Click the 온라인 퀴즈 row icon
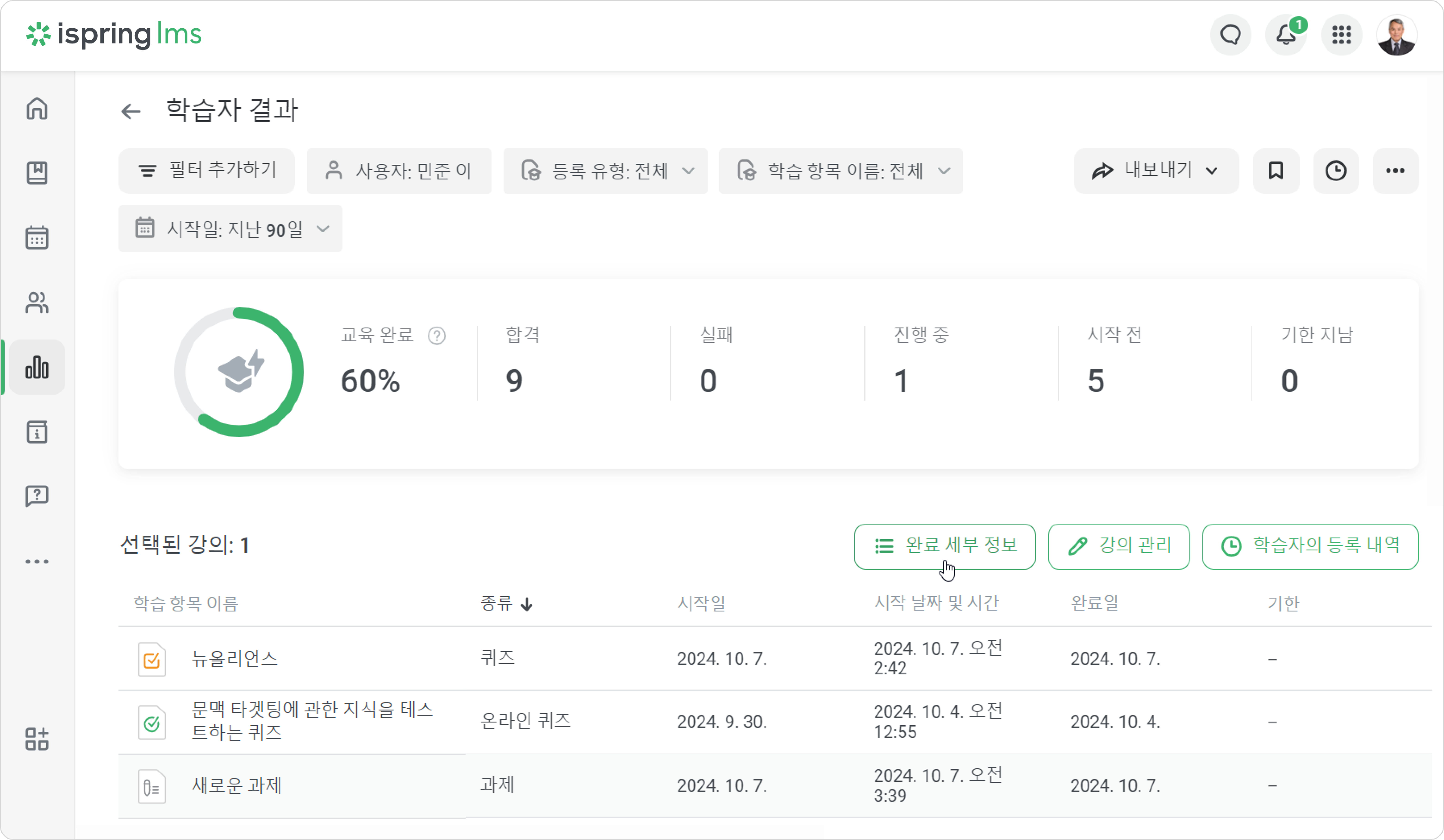Image resolution: width=1444 pixels, height=840 pixels. tap(152, 723)
